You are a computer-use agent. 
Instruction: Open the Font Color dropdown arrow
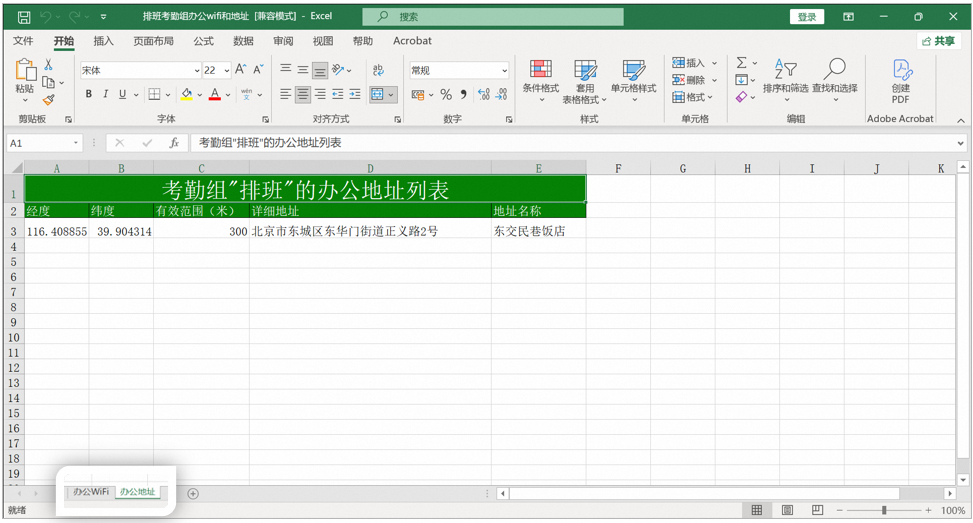(x=228, y=95)
